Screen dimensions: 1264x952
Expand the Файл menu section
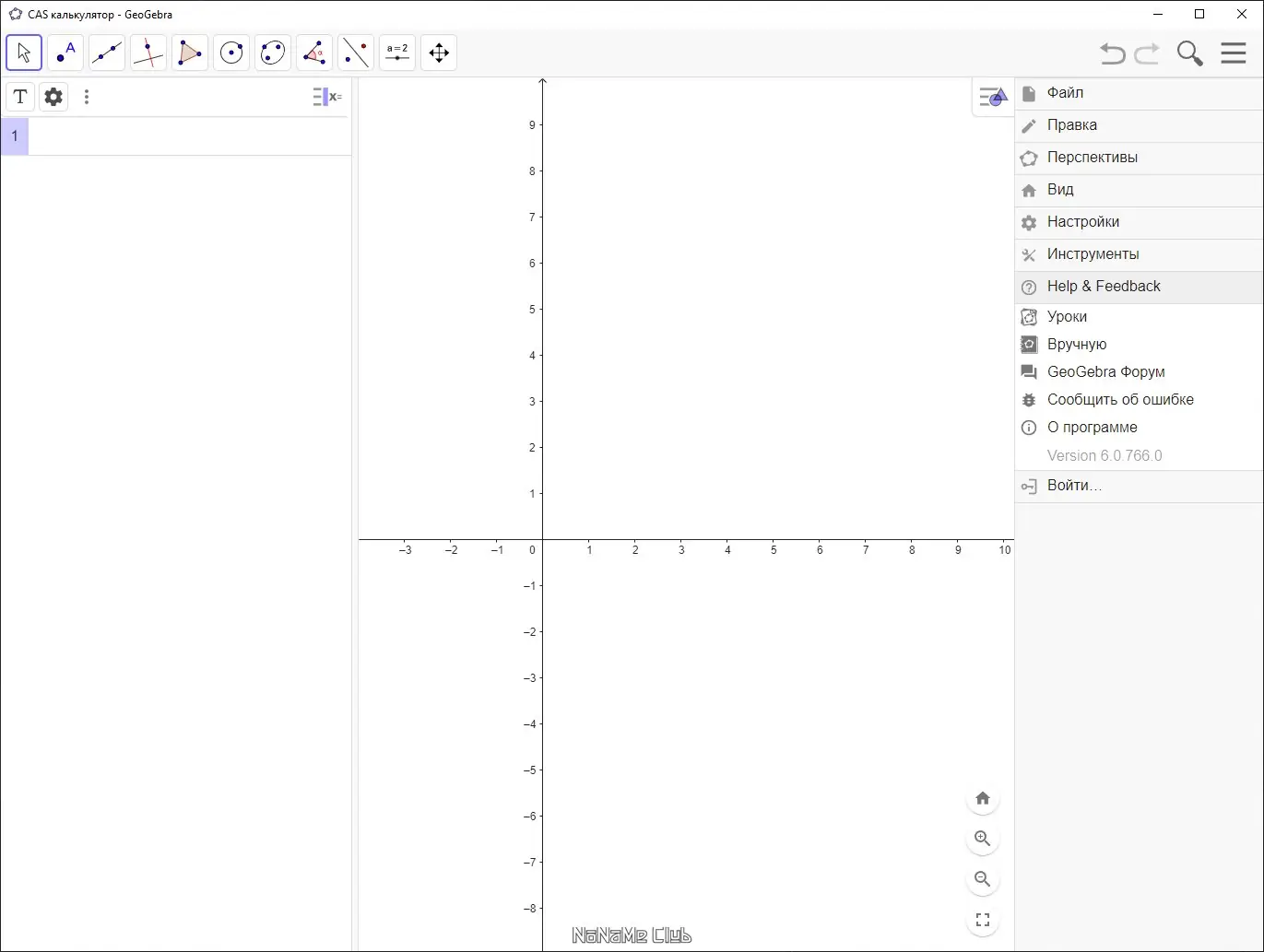1140,93
